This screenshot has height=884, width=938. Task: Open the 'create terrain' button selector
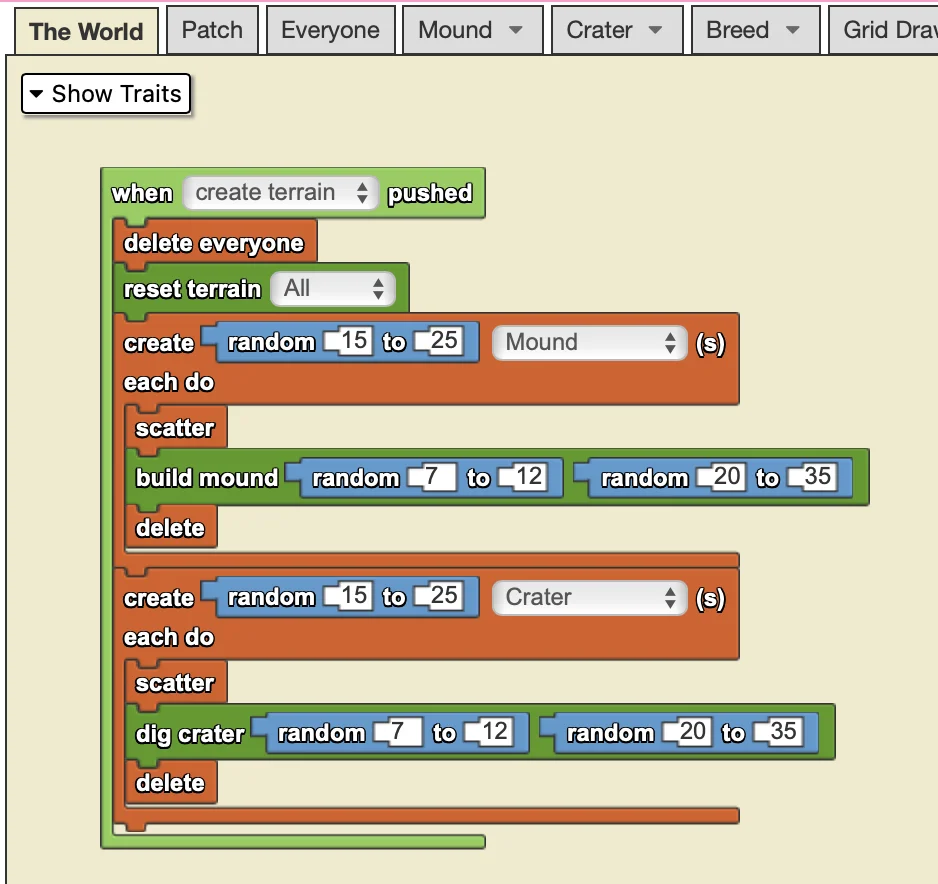tap(281, 193)
